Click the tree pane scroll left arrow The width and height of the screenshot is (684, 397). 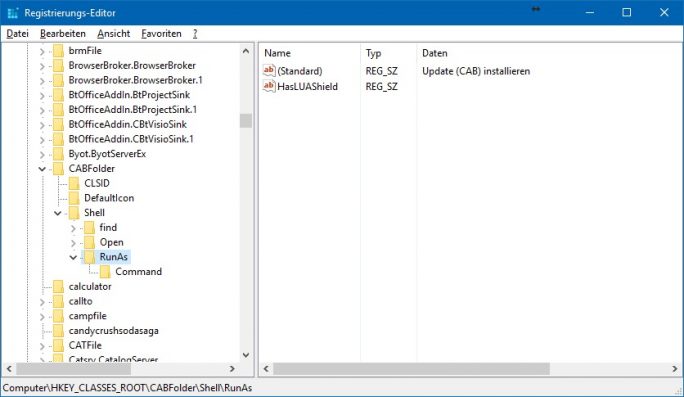click(9, 369)
